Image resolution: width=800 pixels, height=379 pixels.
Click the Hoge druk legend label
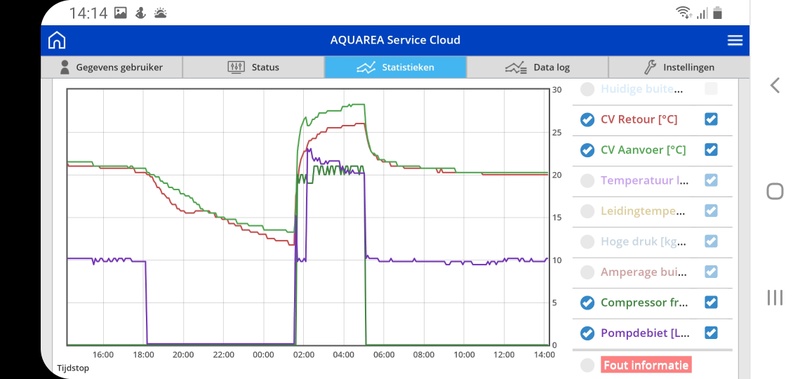point(643,242)
